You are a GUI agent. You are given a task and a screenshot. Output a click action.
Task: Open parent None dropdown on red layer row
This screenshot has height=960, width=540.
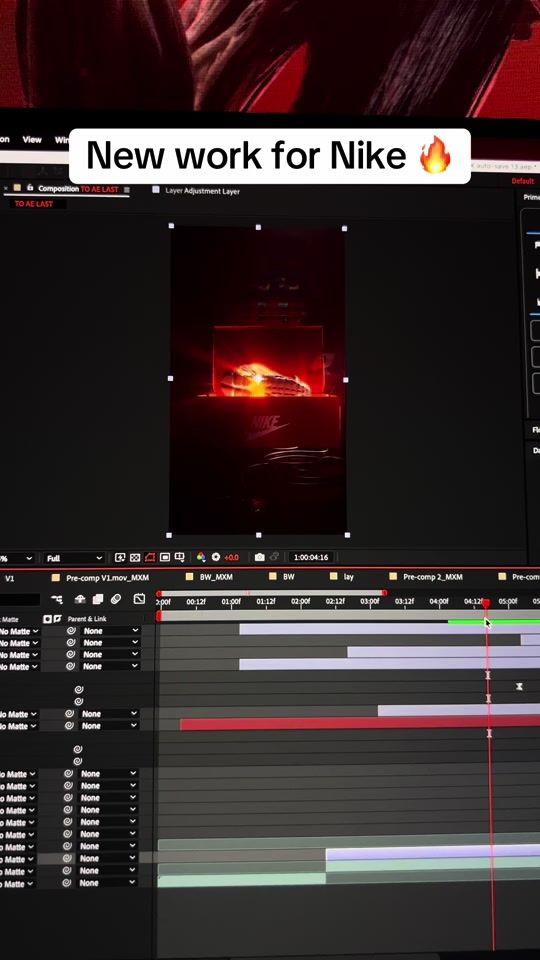pos(110,726)
